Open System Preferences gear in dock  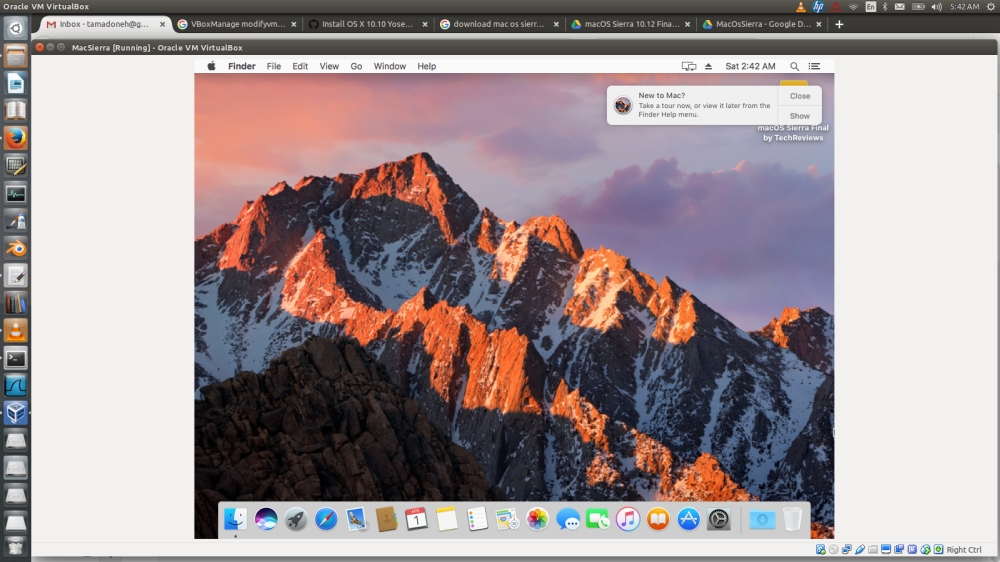[719, 519]
